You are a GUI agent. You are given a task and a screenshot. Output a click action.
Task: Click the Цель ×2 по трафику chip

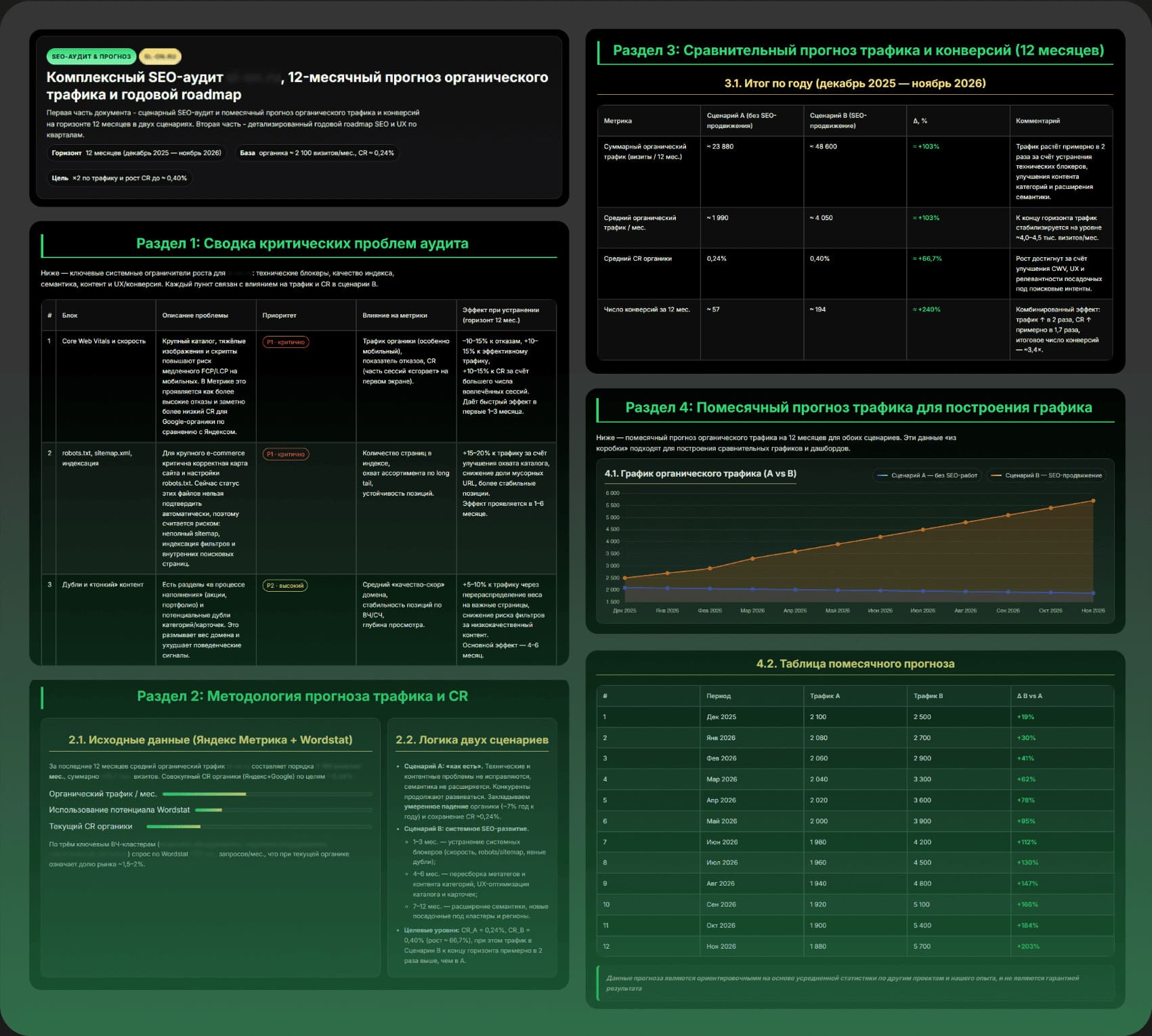pyautogui.click(x=119, y=178)
